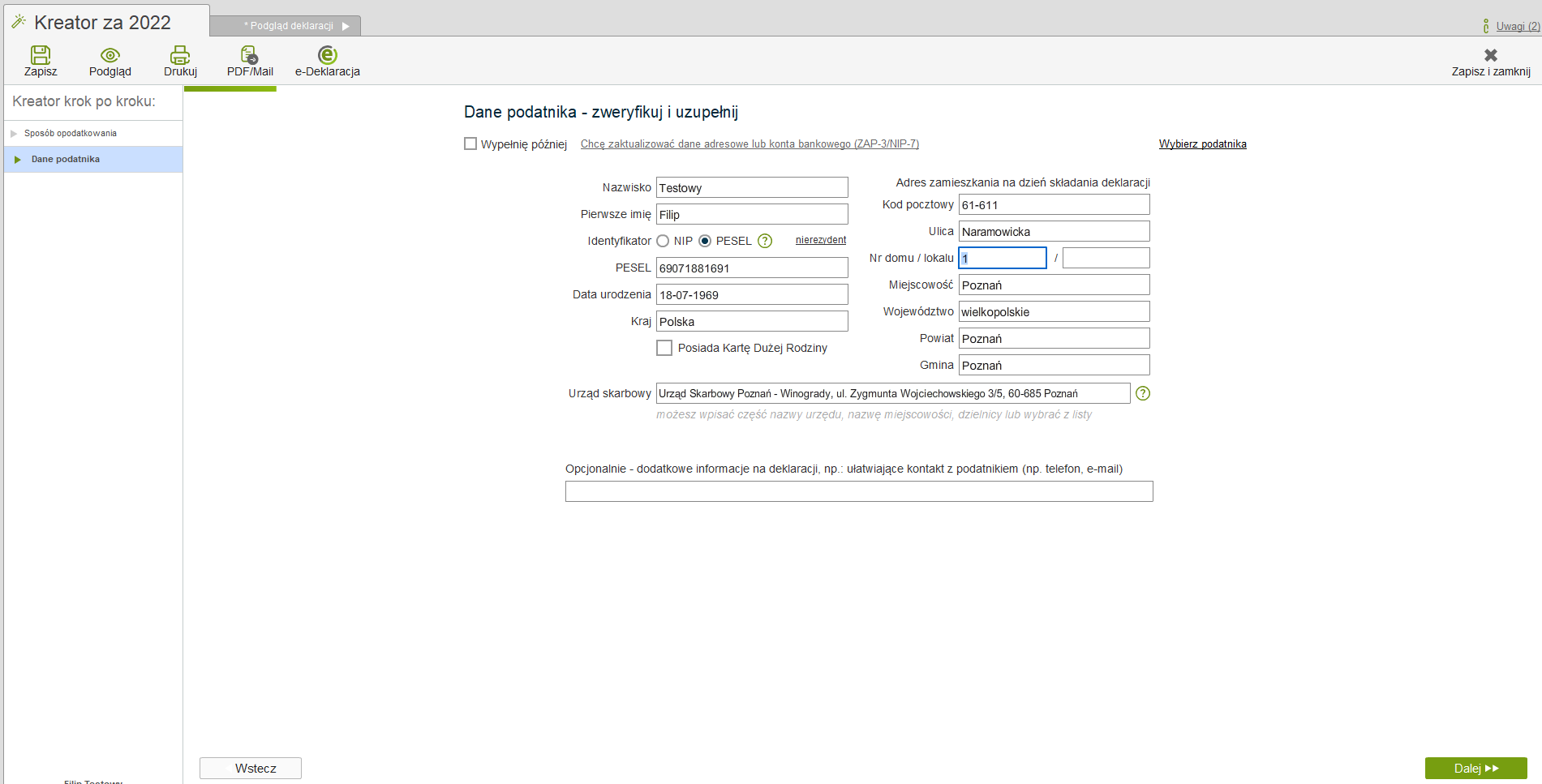1542x784 pixels.
Task: Click the Wybierz podatnika link
Action: point(1202,144)
